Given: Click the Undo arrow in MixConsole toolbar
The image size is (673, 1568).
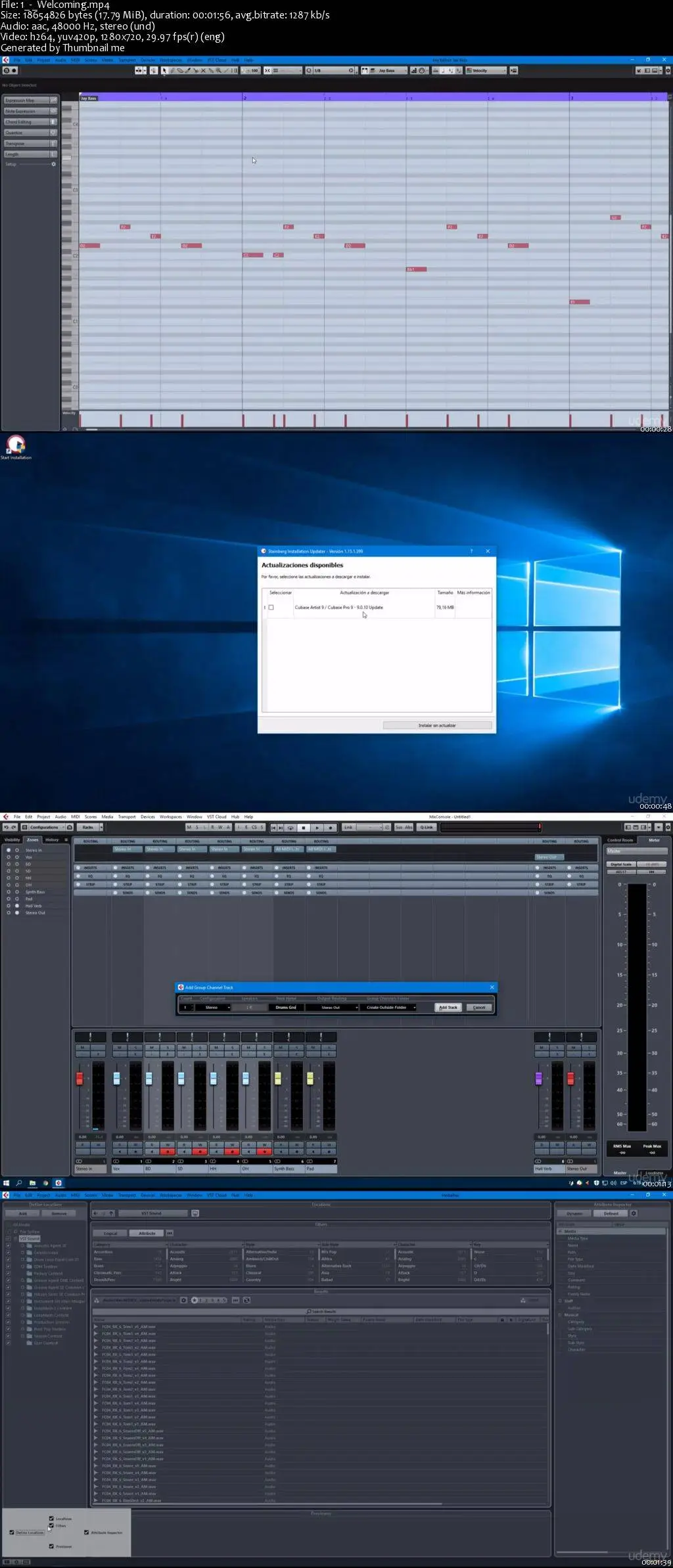Looking at the screenshot, I should [6, 828].
